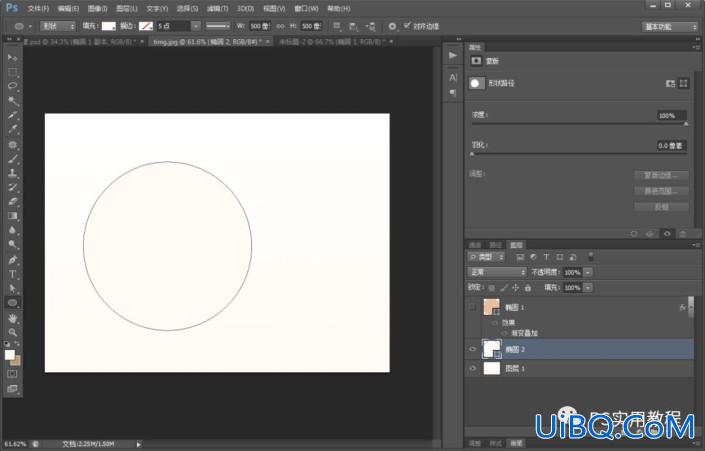
Task: Open the 文件(F) menu
Action: (38, 9)
